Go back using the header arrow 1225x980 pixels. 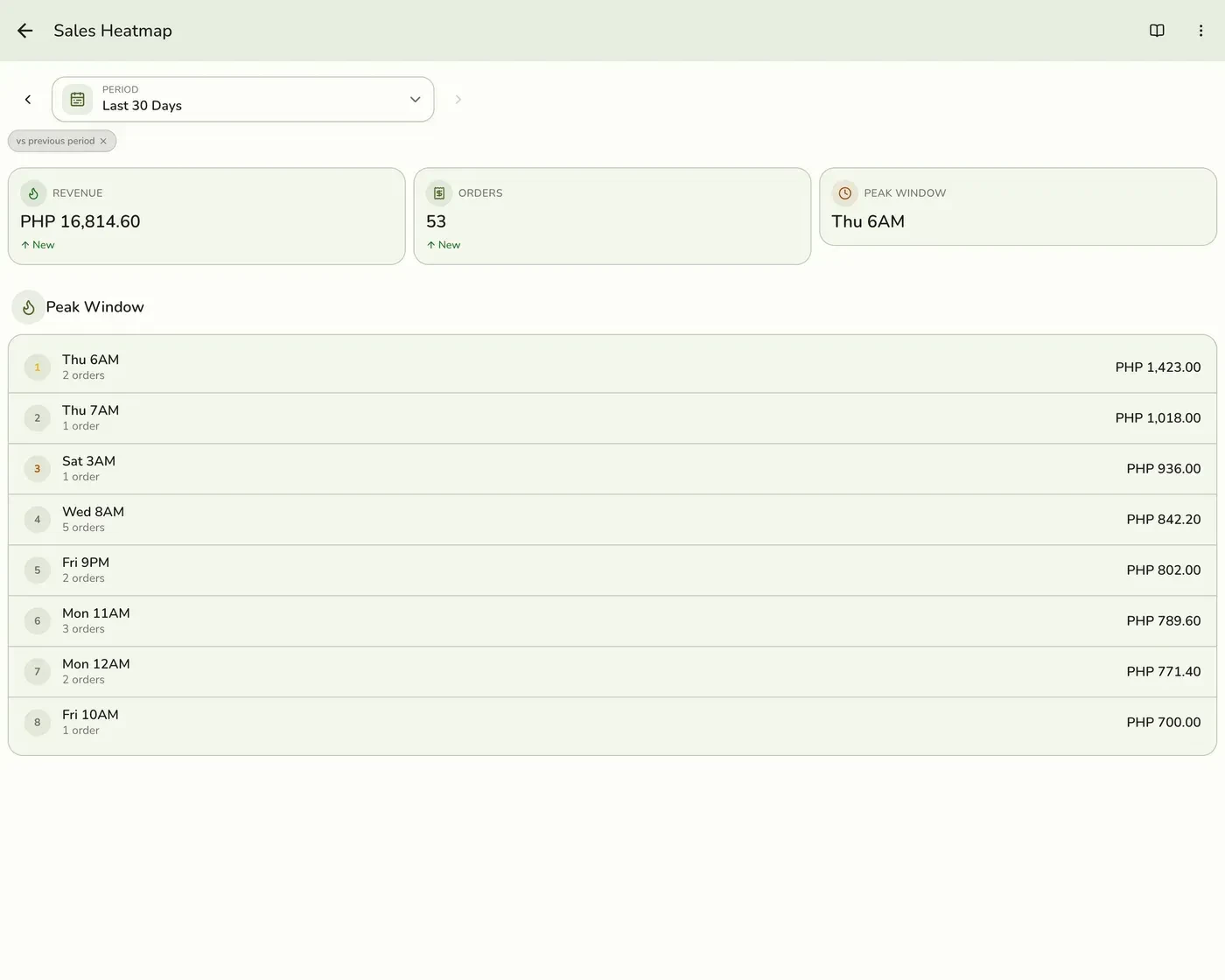(24, 31)
